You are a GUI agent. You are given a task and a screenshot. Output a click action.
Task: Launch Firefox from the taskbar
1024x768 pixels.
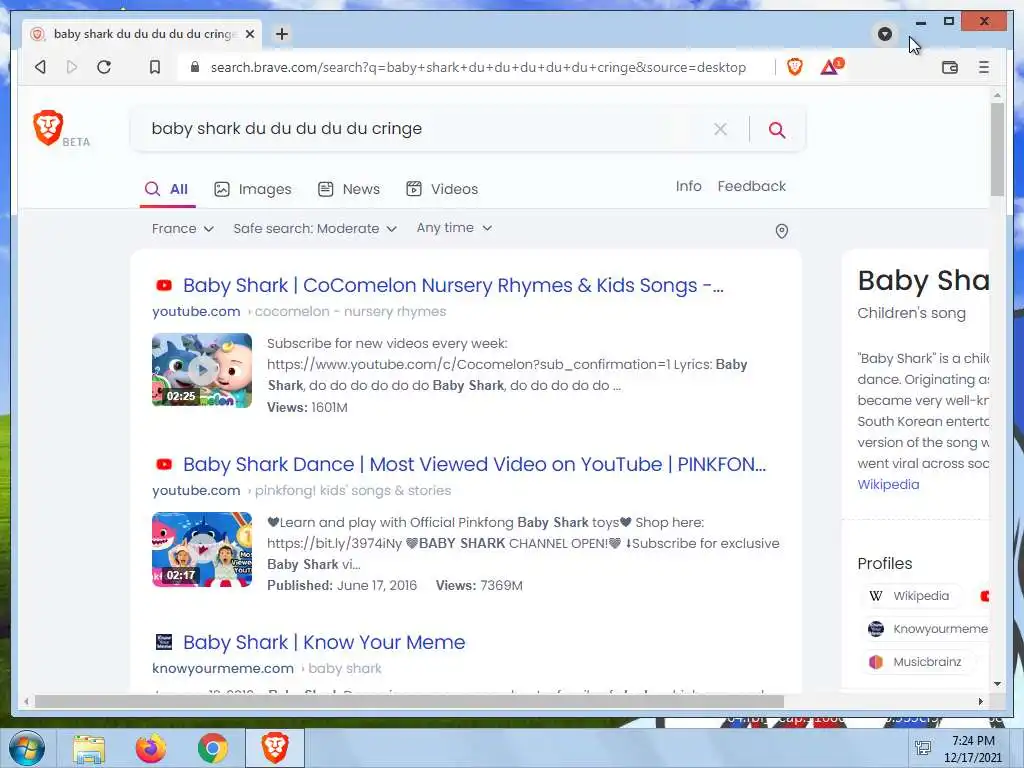point(151,749)
